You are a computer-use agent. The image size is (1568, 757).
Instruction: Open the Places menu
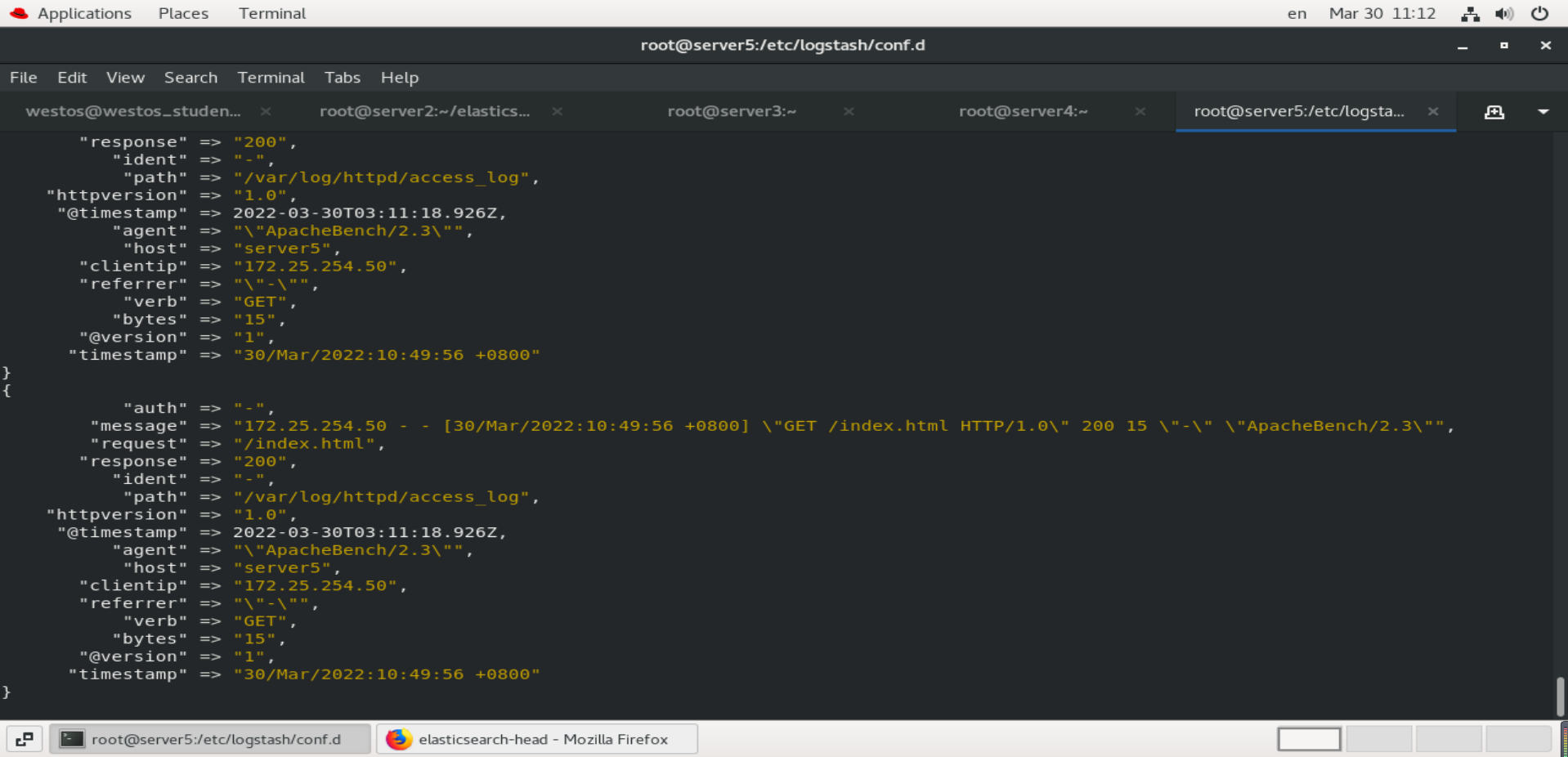[183, 13]
